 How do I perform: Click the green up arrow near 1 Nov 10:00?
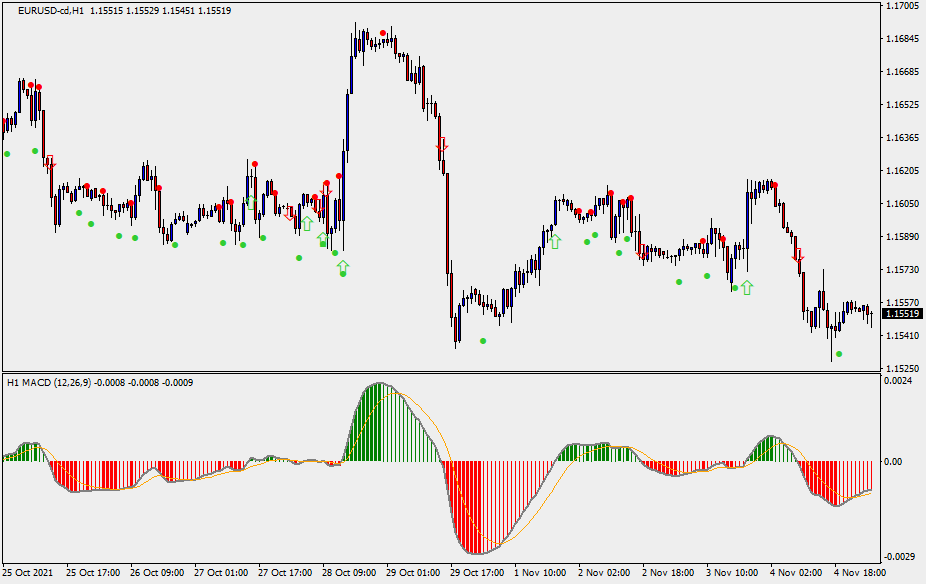tap(554, 241)
